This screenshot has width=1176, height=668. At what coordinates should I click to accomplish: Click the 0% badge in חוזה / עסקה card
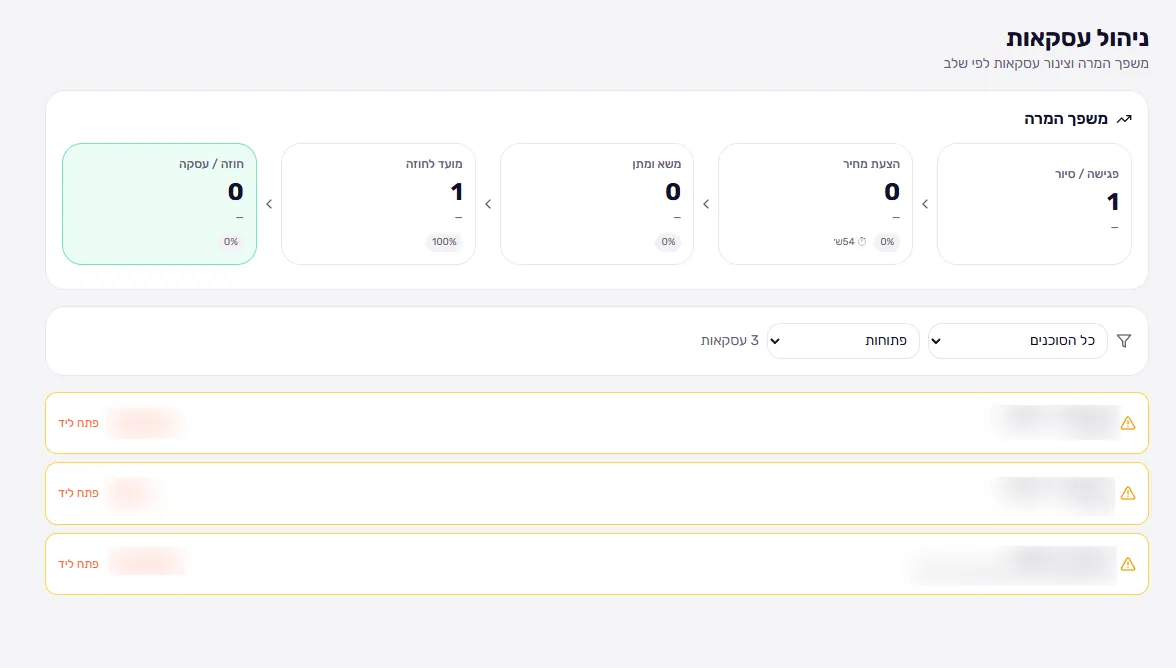tap(231, 241)
